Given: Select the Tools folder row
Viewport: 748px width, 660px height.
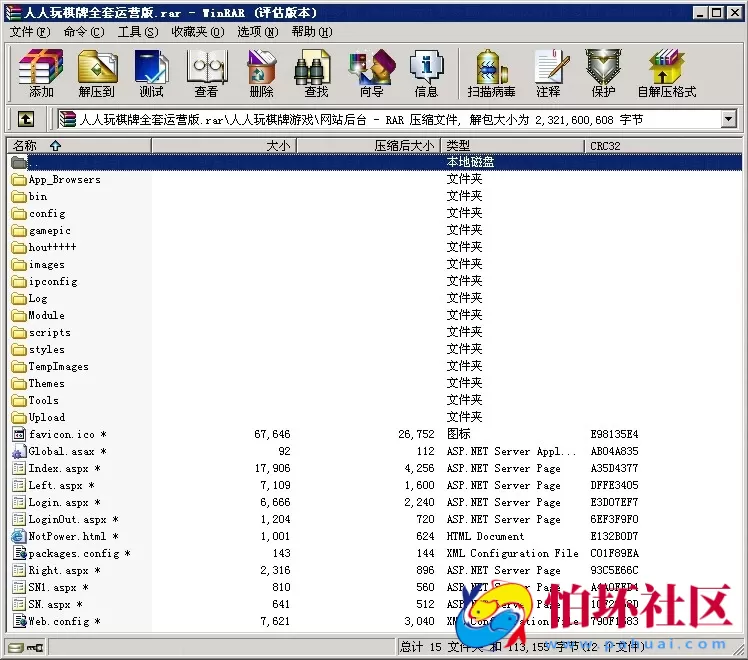Looking at the screenshot, I should point(375,400).
